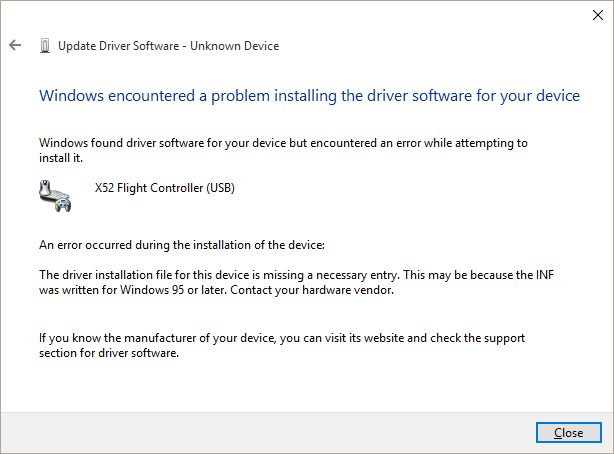Click the 'If you know the manufacturer' line

tap(282, 338)
